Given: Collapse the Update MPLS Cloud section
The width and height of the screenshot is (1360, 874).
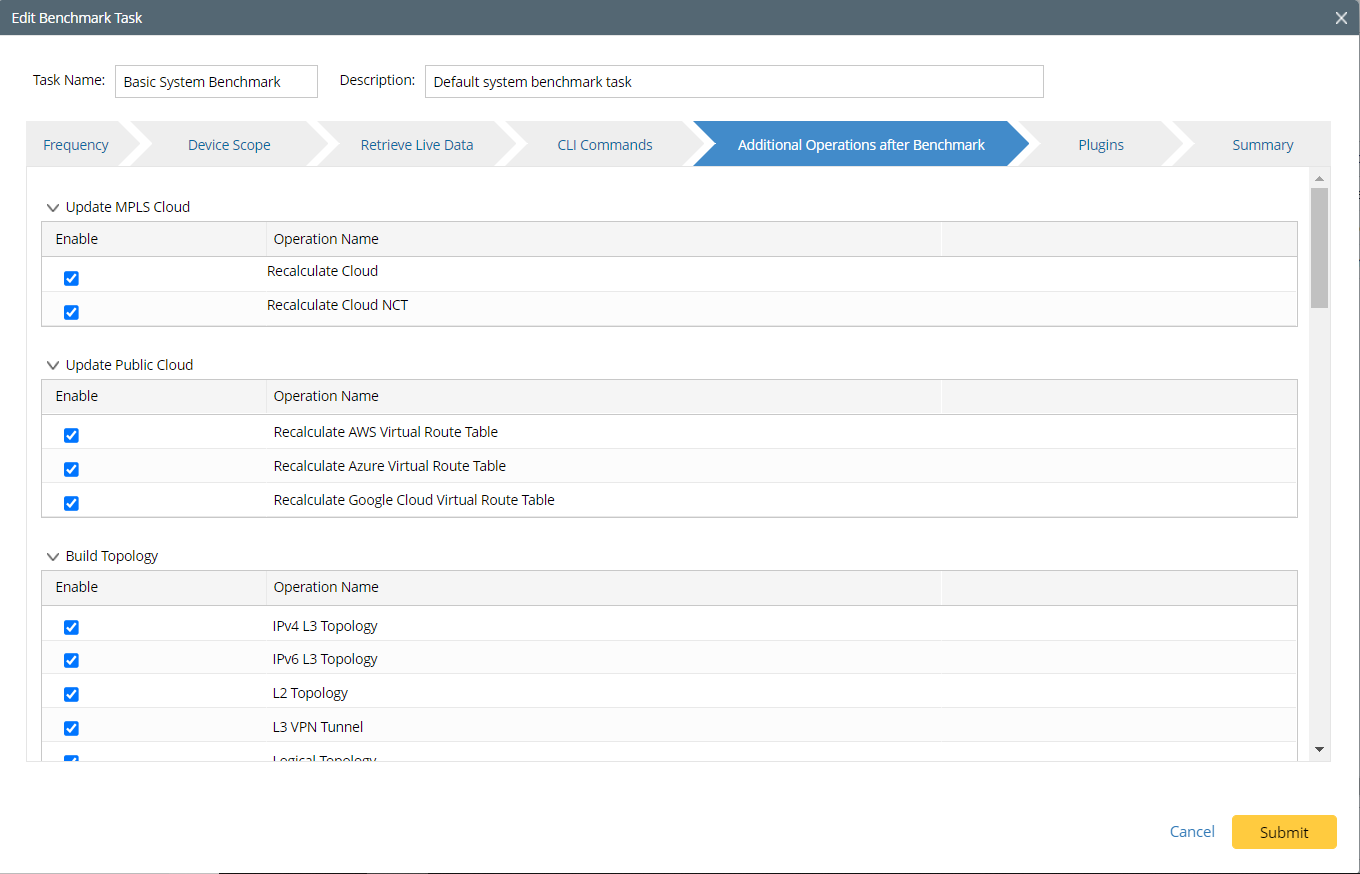Looking at the screenshot, I should [x=52, y=206].
